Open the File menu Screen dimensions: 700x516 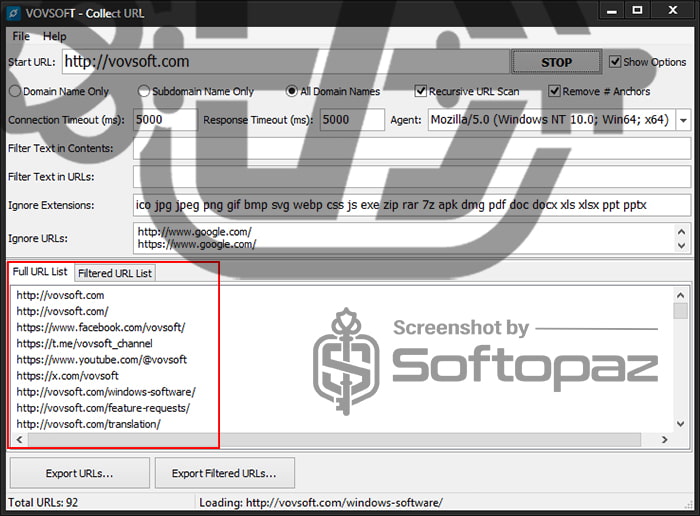tap(21, 36)
